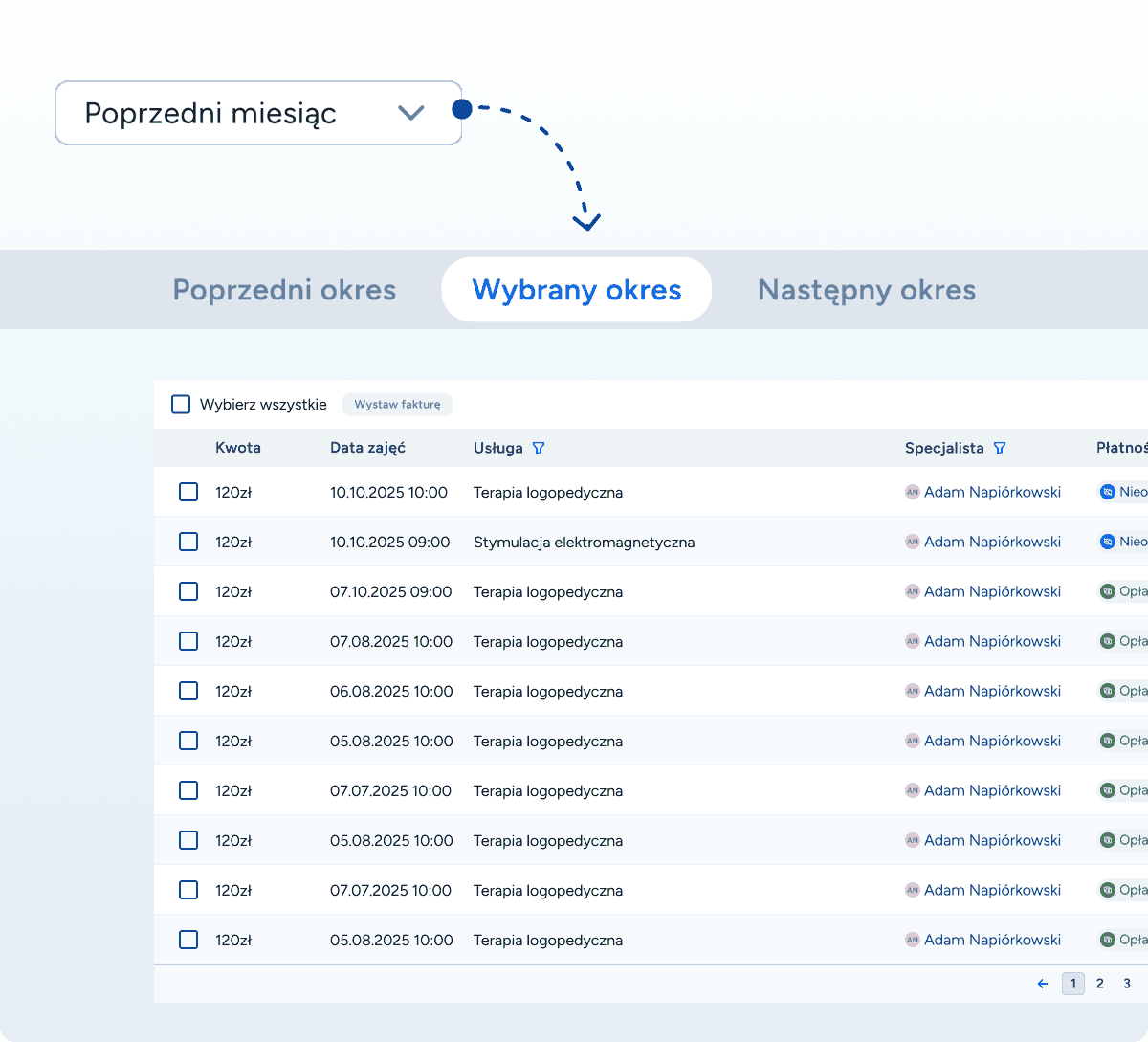This screenshot has width=1148, height=1042.
Task: Select the Wybrany okres tab
Action: [577, 290]
